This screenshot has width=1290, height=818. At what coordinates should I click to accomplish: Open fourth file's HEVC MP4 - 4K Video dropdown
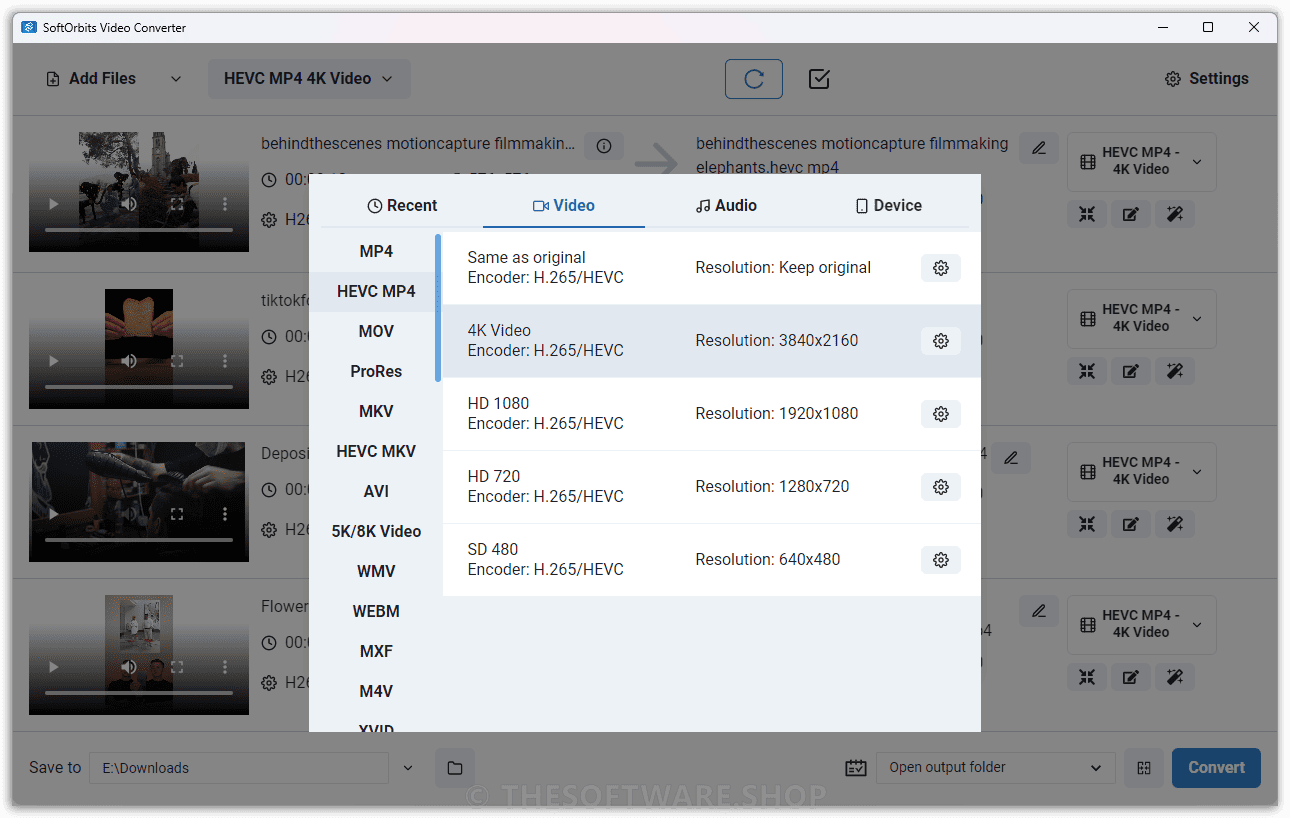coord(1142,624)
